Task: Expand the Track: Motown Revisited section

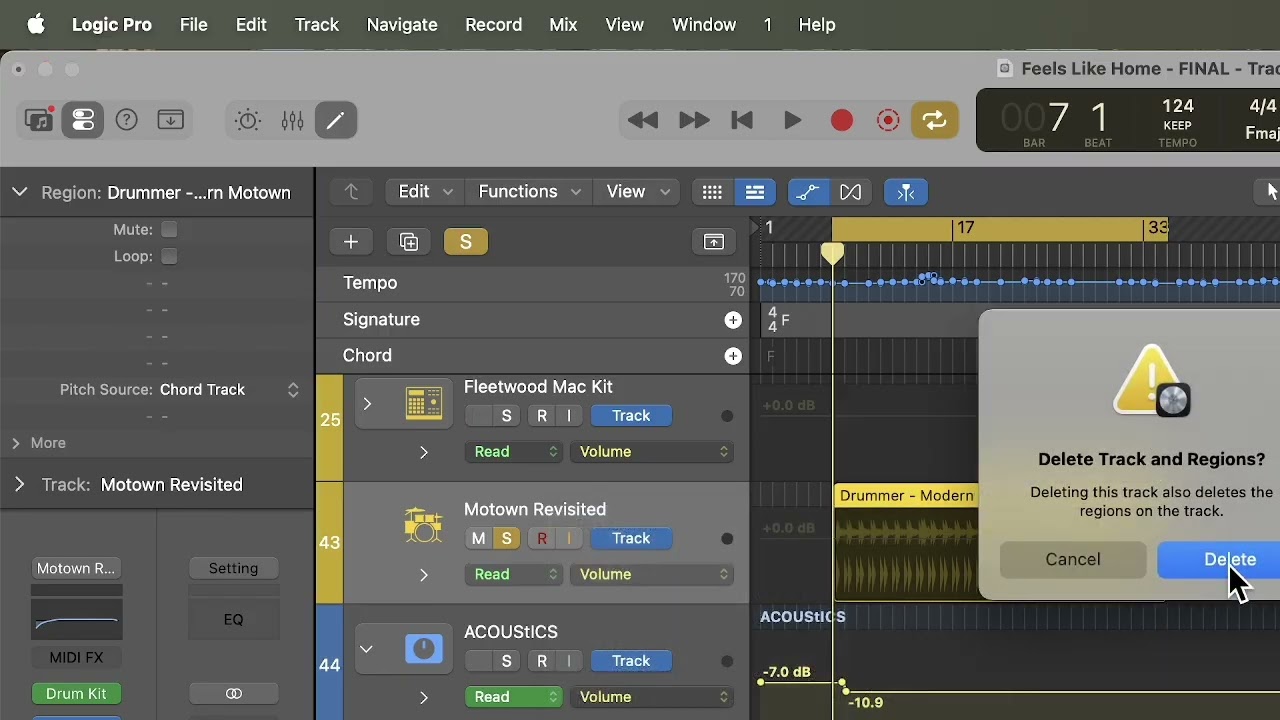Action: (x=19, y=484)
